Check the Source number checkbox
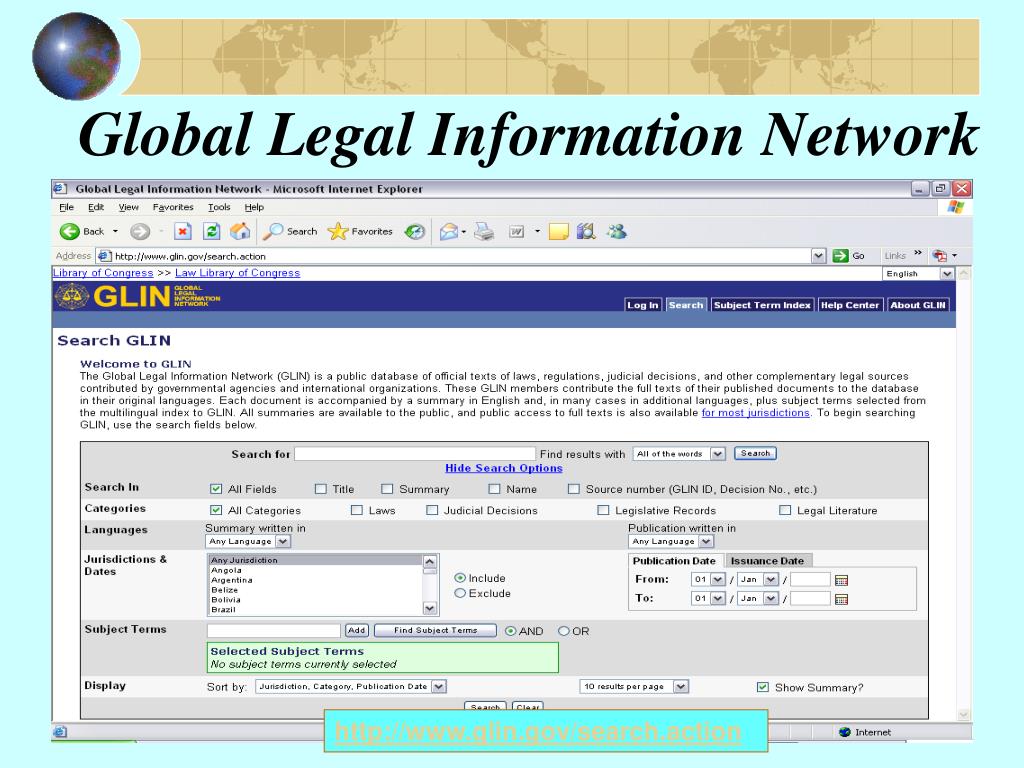The width and height of the screenshot is (1024, 768). pos(573,488)
